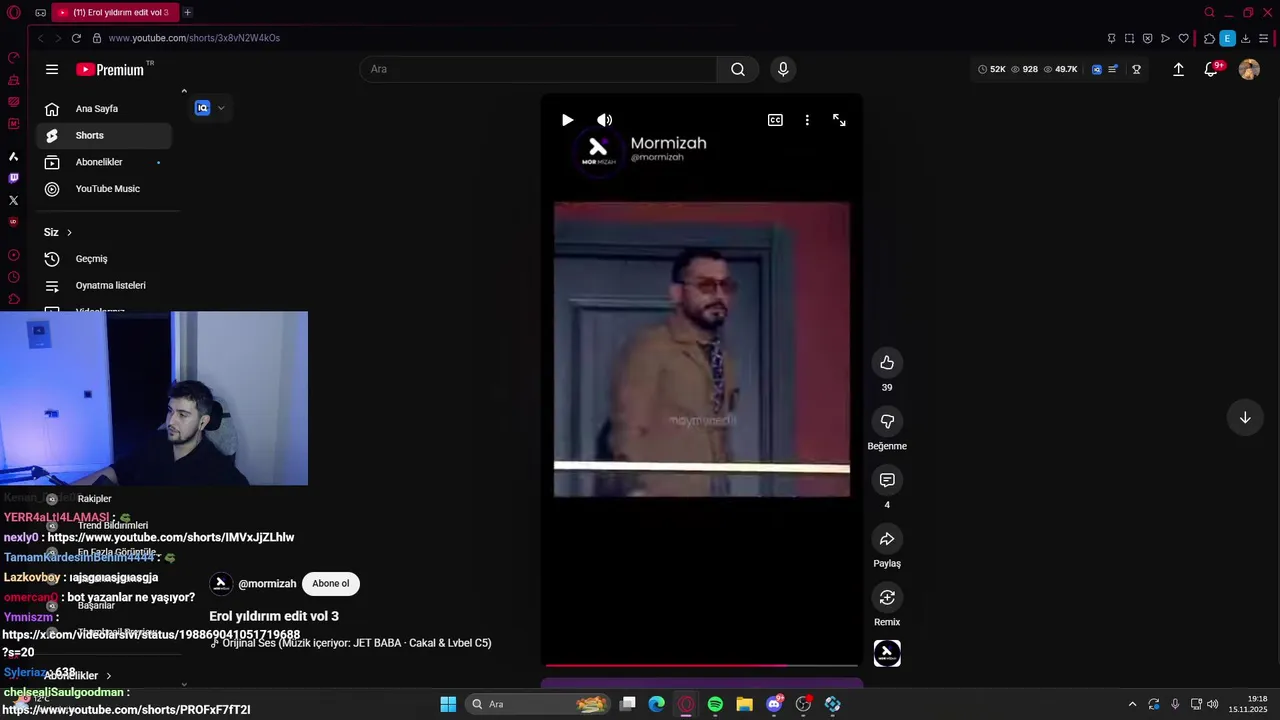
Task: Search open tabs with magnifier
Action: tap(1210, 12)
